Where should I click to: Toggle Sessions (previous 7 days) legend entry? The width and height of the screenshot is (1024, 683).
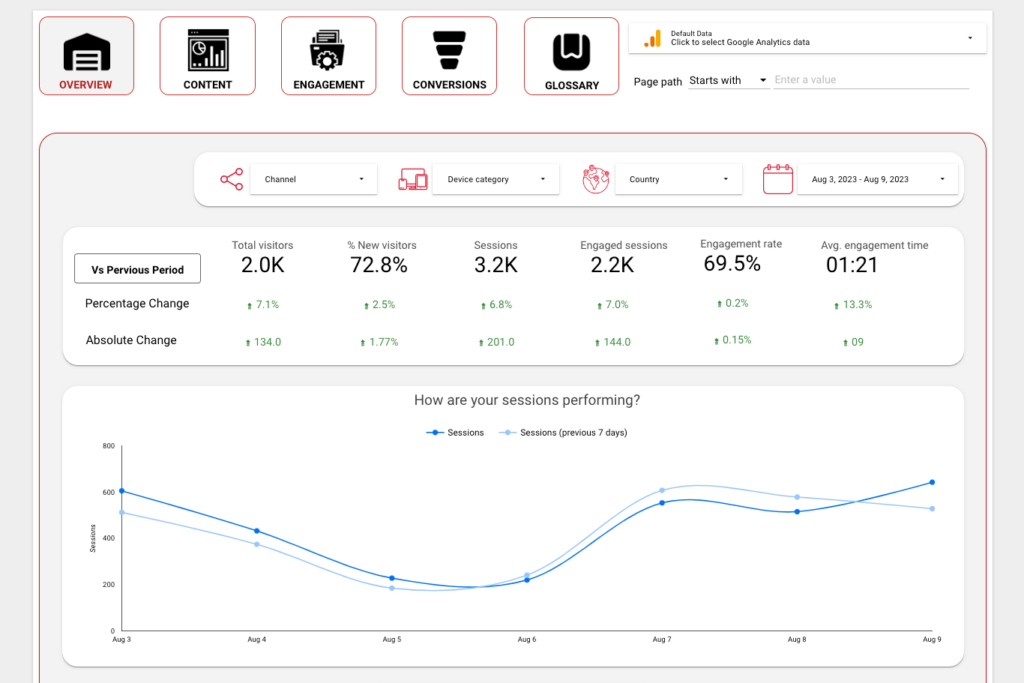(x=565, y=433)
